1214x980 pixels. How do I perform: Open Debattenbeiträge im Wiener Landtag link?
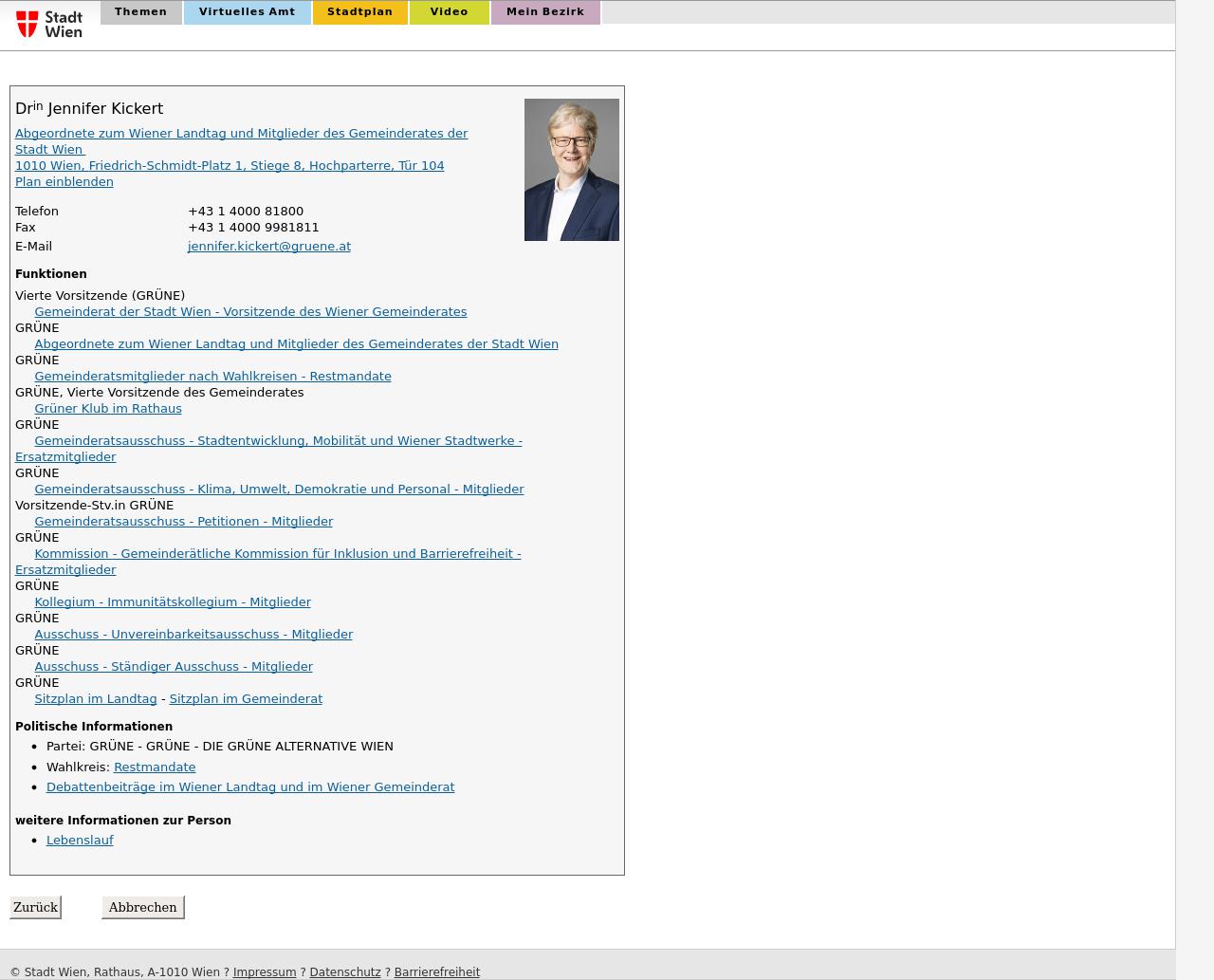pos(249,787)
